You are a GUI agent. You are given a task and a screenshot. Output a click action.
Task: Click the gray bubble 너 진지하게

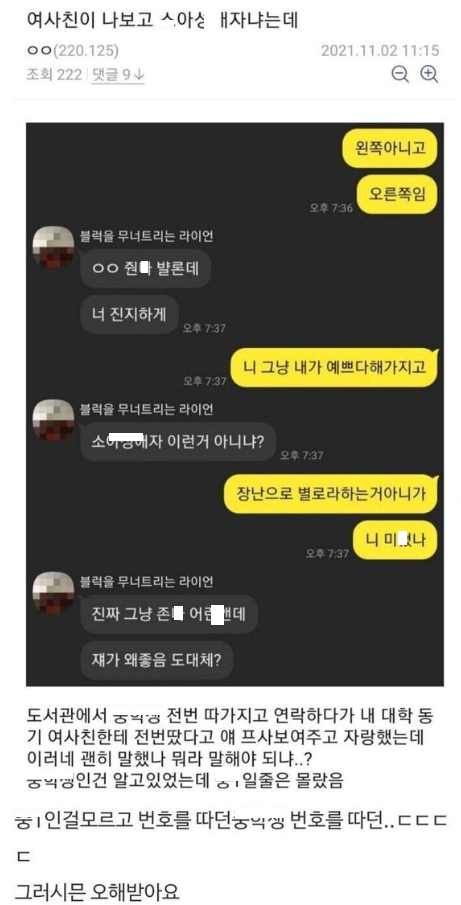point(129,314)
